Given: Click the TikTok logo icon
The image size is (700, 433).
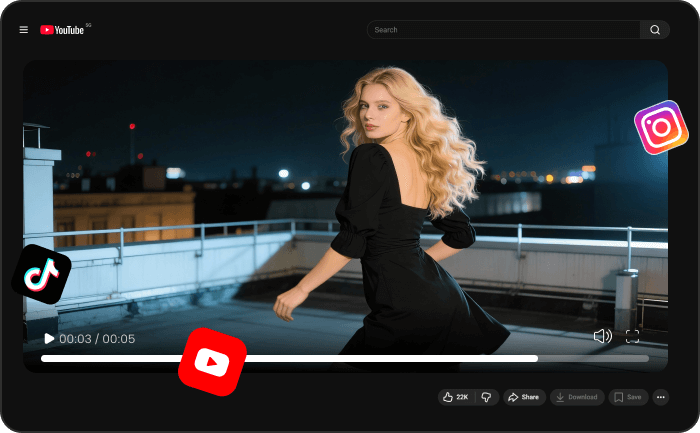Looking at the screenshot, I should (42, 274).
